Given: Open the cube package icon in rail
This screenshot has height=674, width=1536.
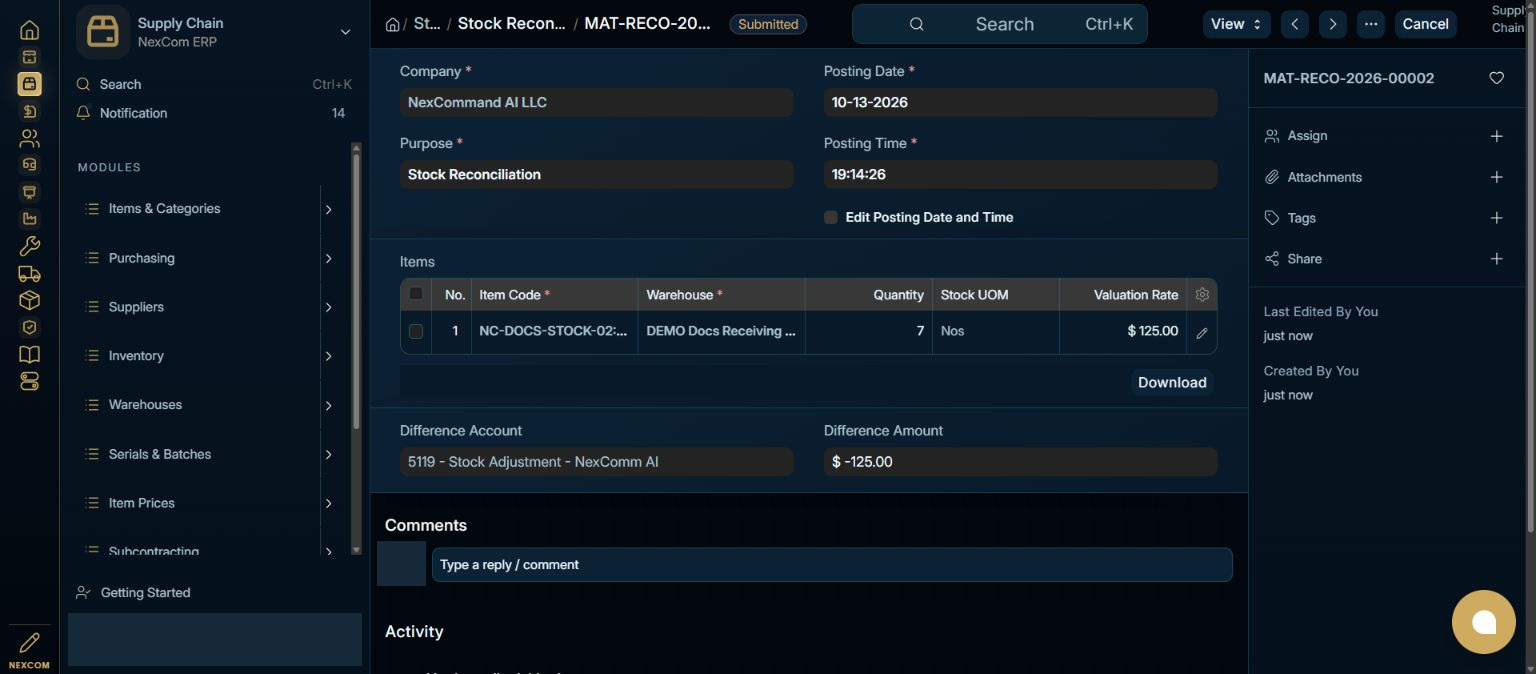Looking at the screenshot, I should tap(29, 300).
